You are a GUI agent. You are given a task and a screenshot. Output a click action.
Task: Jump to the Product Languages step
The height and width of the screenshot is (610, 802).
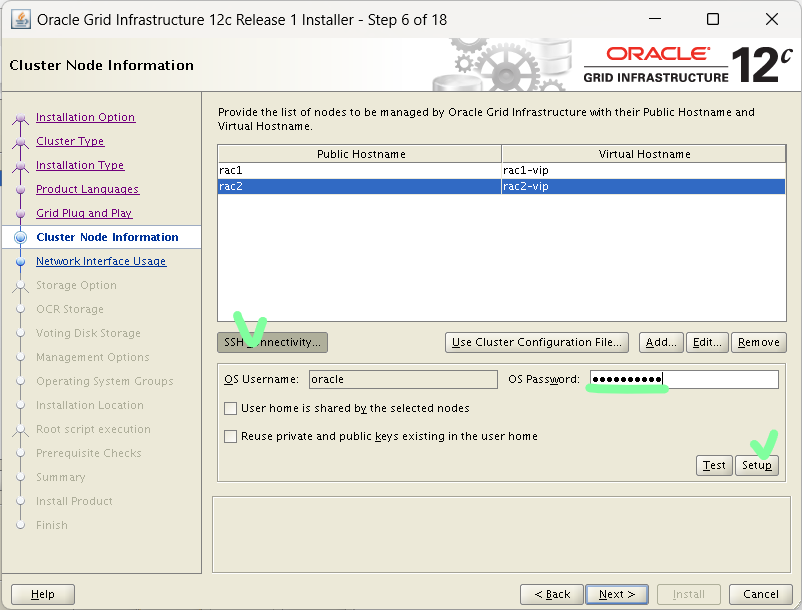point(87,189)
